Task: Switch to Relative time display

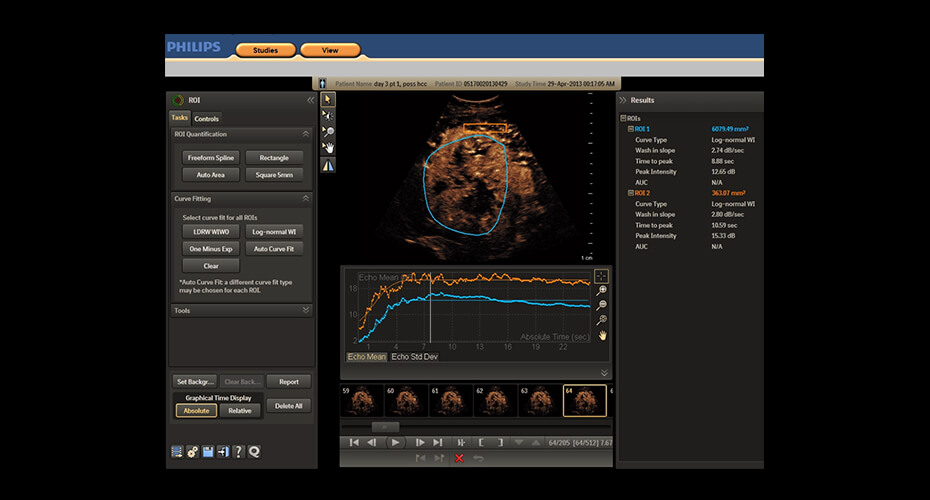Action: [240, 410]
